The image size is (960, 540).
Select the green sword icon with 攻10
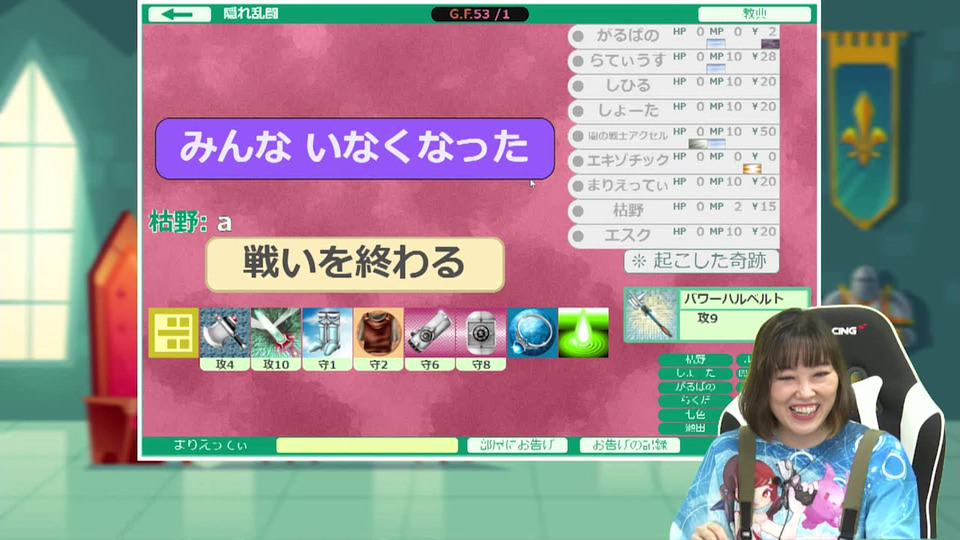click(276, 332)
